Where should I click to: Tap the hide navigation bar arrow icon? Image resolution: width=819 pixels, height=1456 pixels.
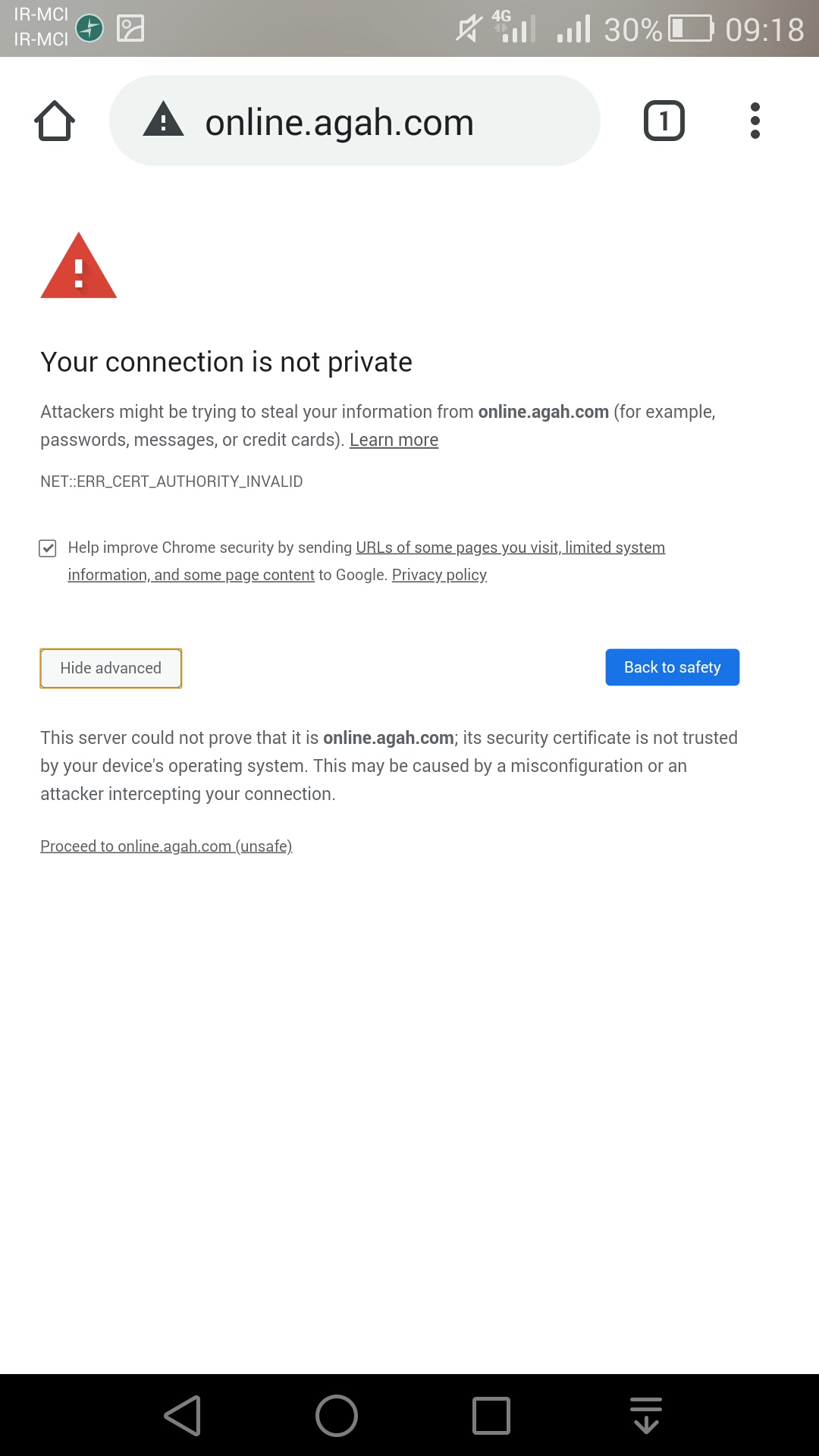tap(645, 1415)
